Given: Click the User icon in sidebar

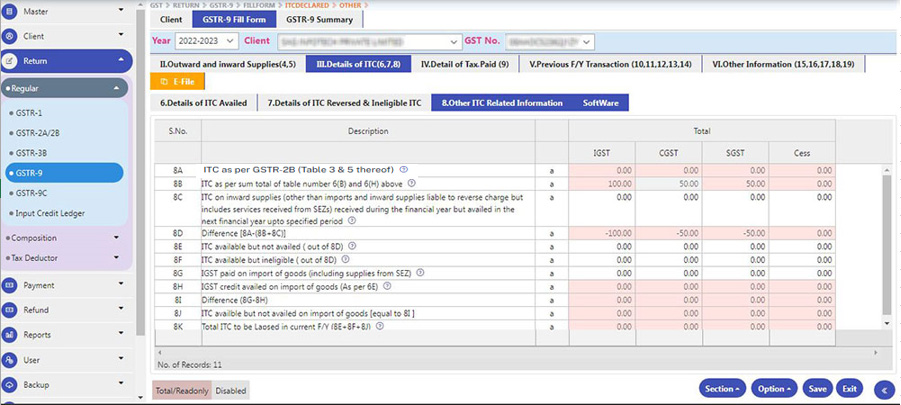Looking at the screenshot, I should pyautogui.click(x=10, y=360).
